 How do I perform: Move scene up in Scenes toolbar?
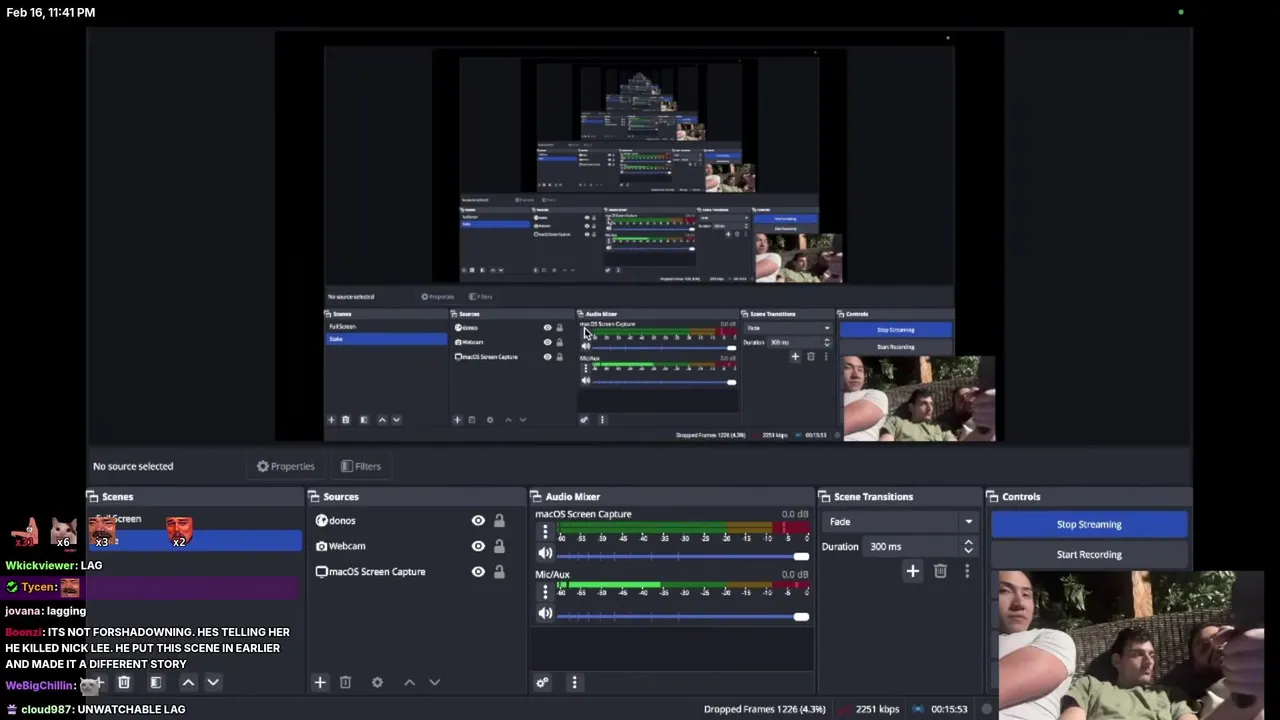(188, 682)
